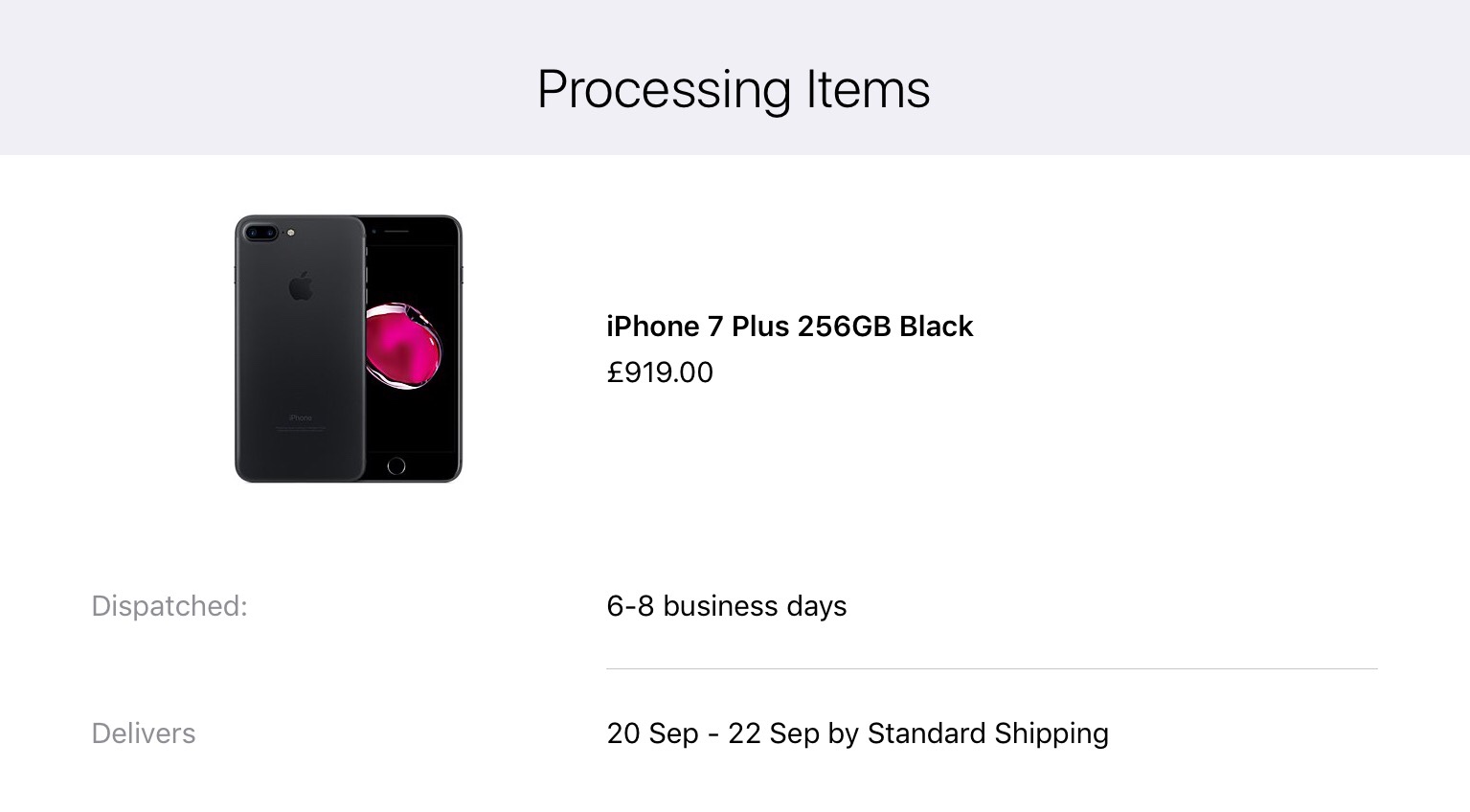Click the pink wallpaper graphic on the phone screen
This screenshot has width=1470, height=812.
[x=404, y=345]
